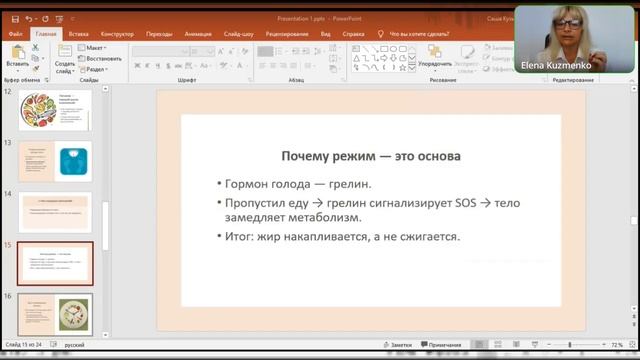Decrease font size icon
This screenshot has height=360, width=640.
coord(231,51)
